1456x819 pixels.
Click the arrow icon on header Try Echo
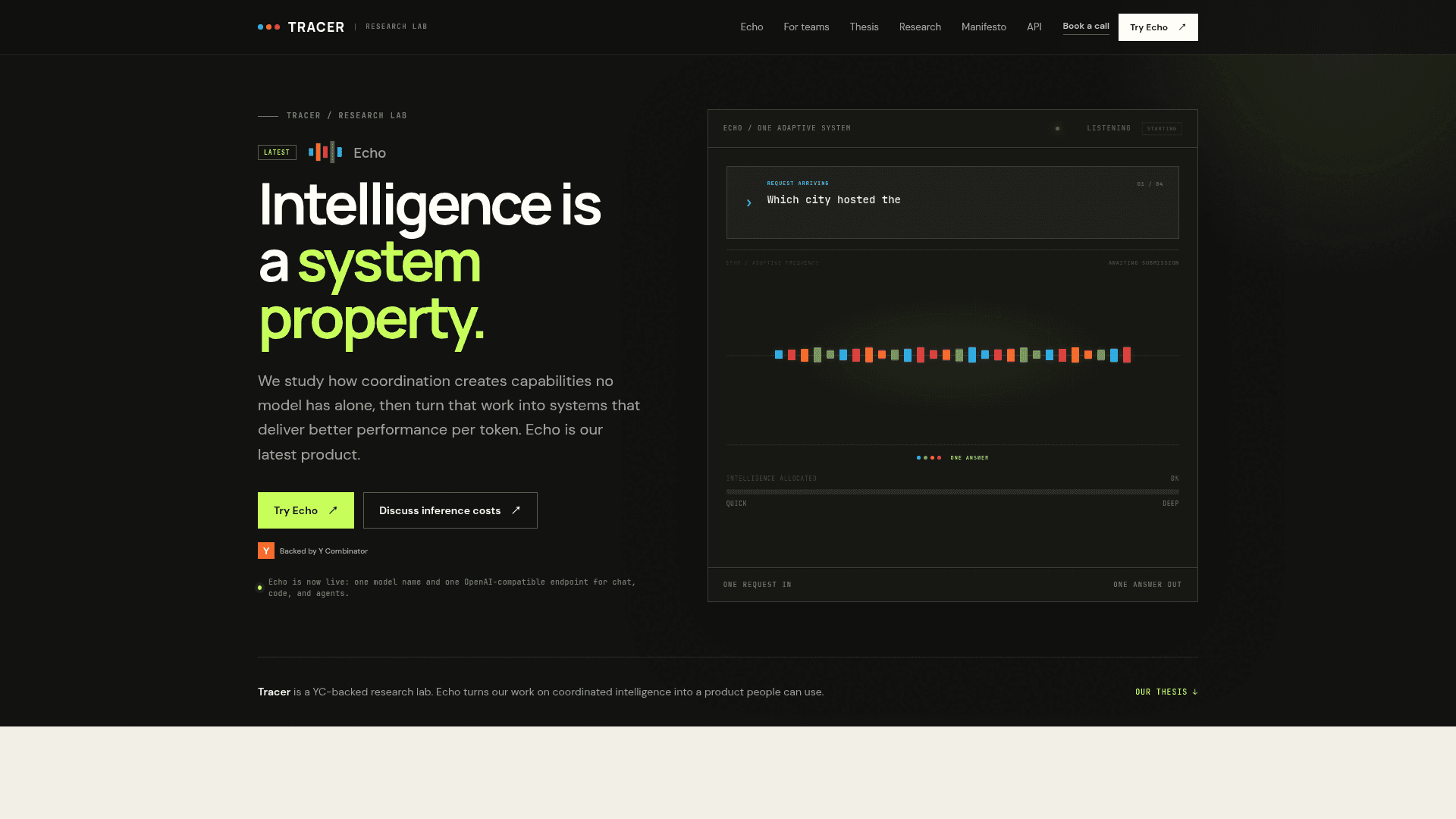pyautogui.click(x=1181, y=27)
